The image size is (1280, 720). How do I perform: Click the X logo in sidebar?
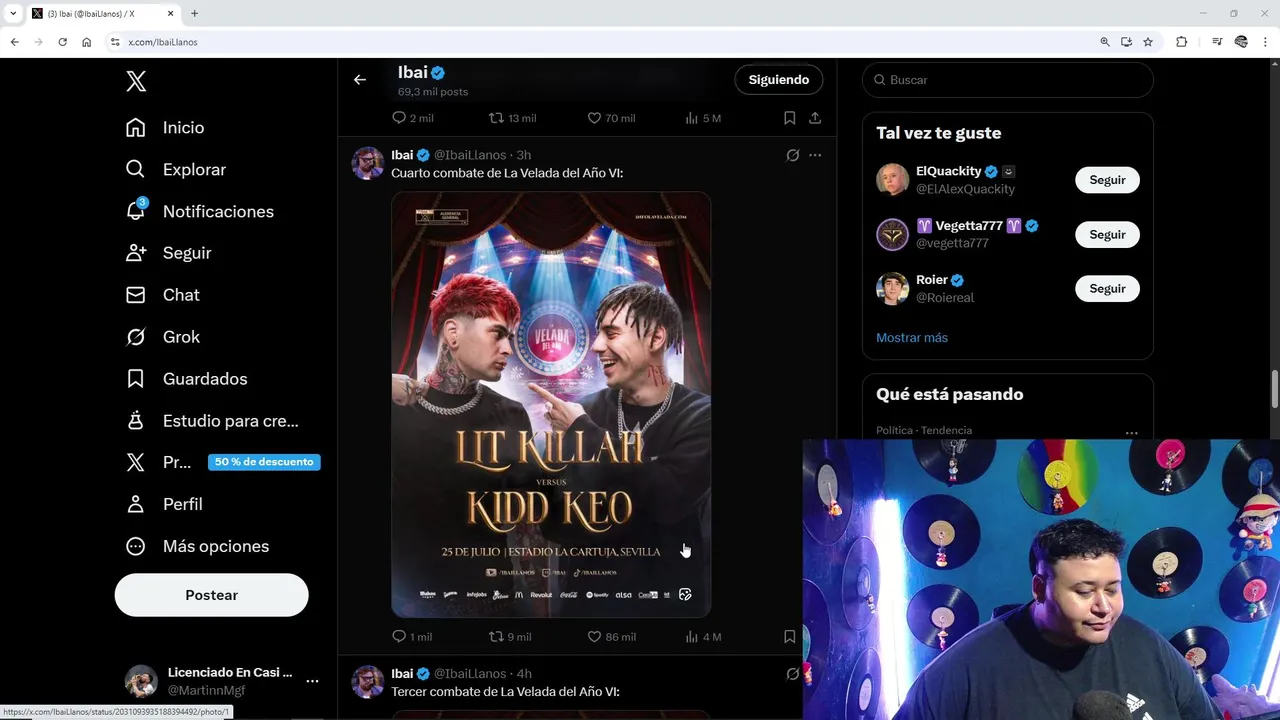pyautogui.click(x=136, y=82)
